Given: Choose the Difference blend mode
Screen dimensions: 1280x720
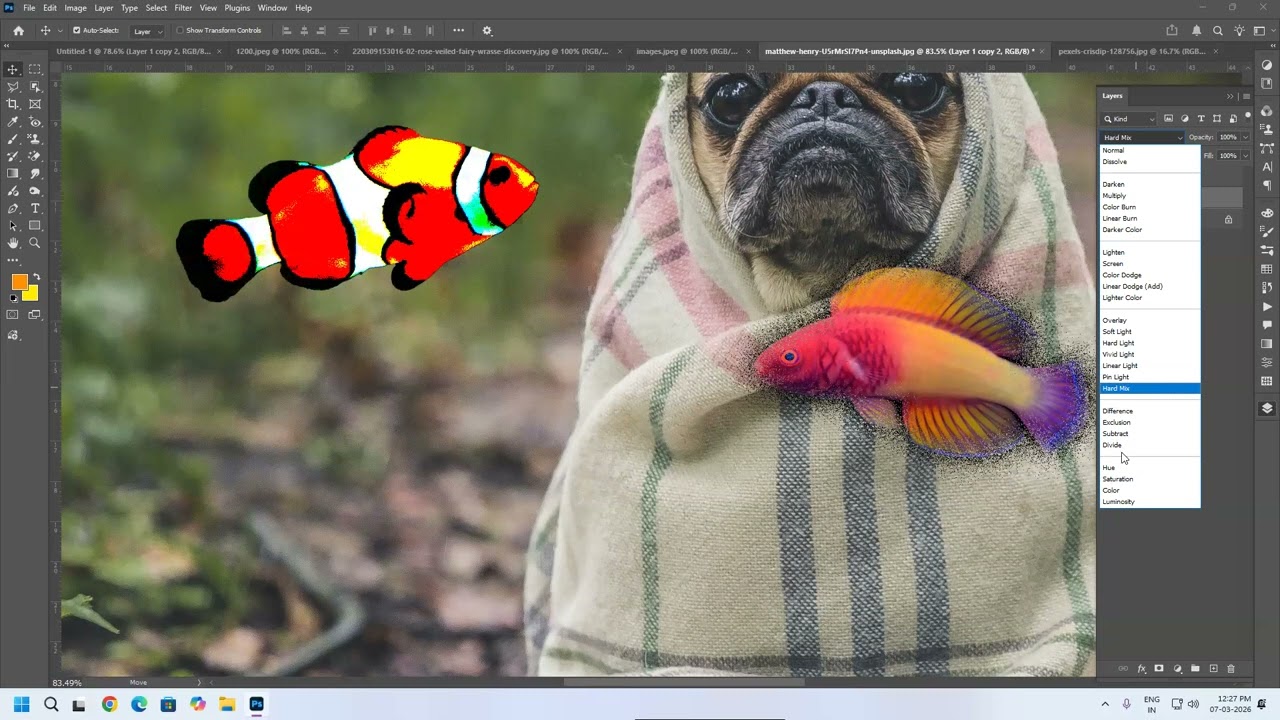Looking at the screenshot, I should 1117,411.
